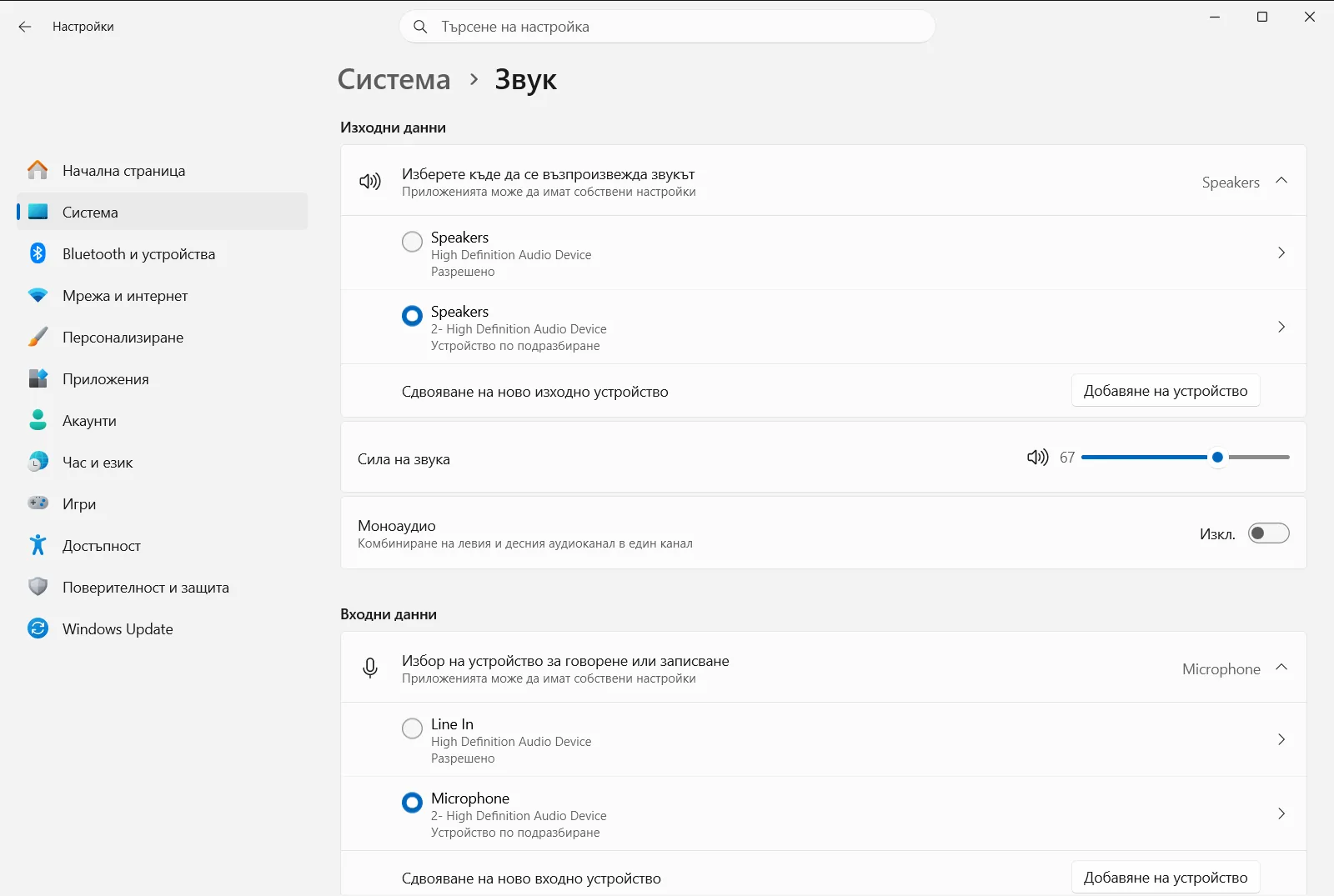This screenshot has height=896, width=1334.
Task: Open Windows Update settings section
Action: 163,628
